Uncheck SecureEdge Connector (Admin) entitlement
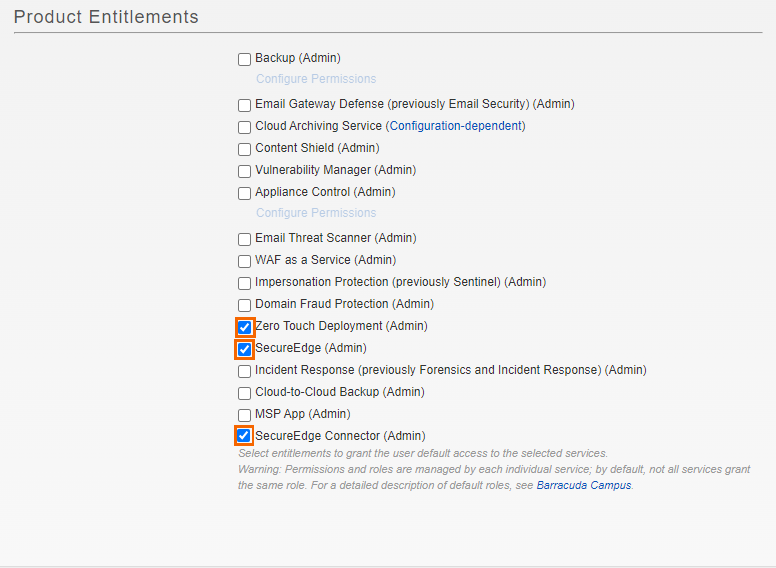The width and height of the screenshot is (776, 568). pyautogui.click(x=244, y=436)
